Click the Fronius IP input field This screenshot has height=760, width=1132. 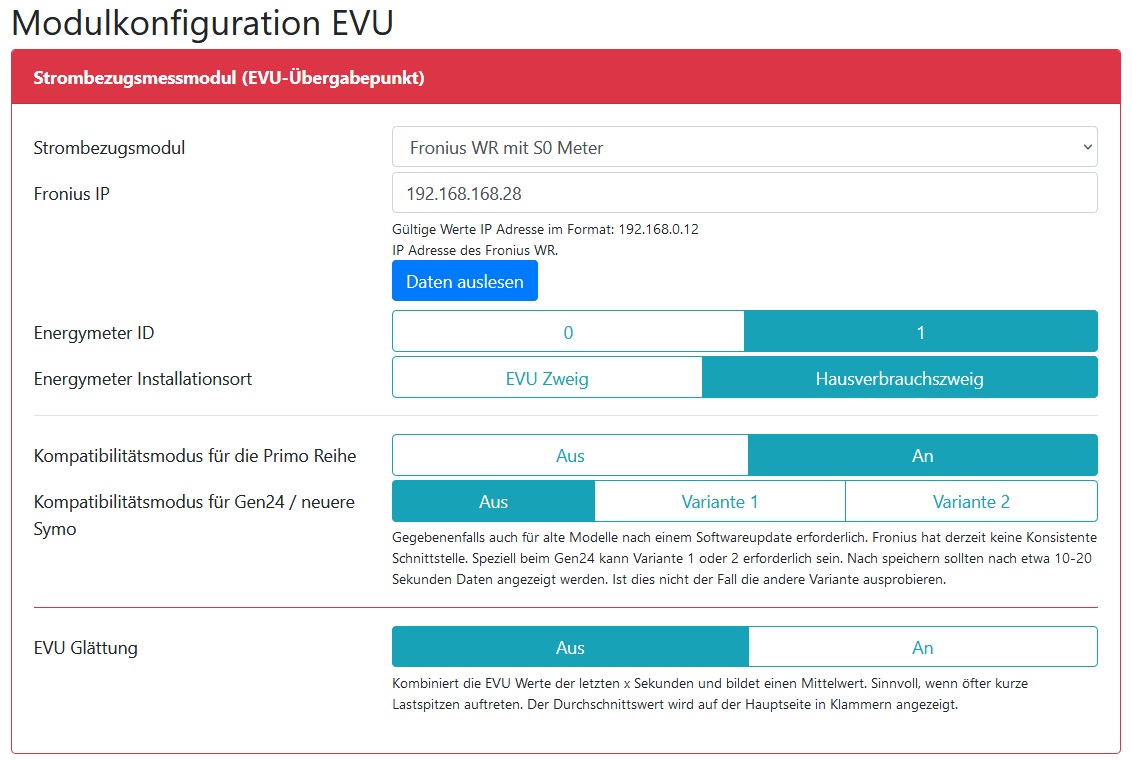(x=744, y=193)
